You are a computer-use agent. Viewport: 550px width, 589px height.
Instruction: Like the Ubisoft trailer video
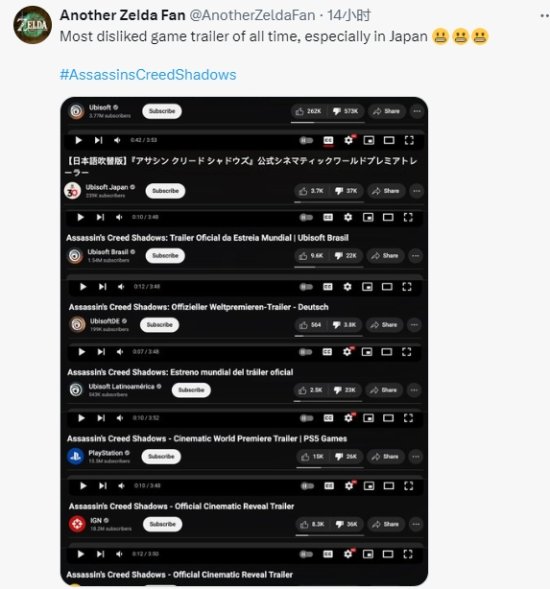click(308, 111)
